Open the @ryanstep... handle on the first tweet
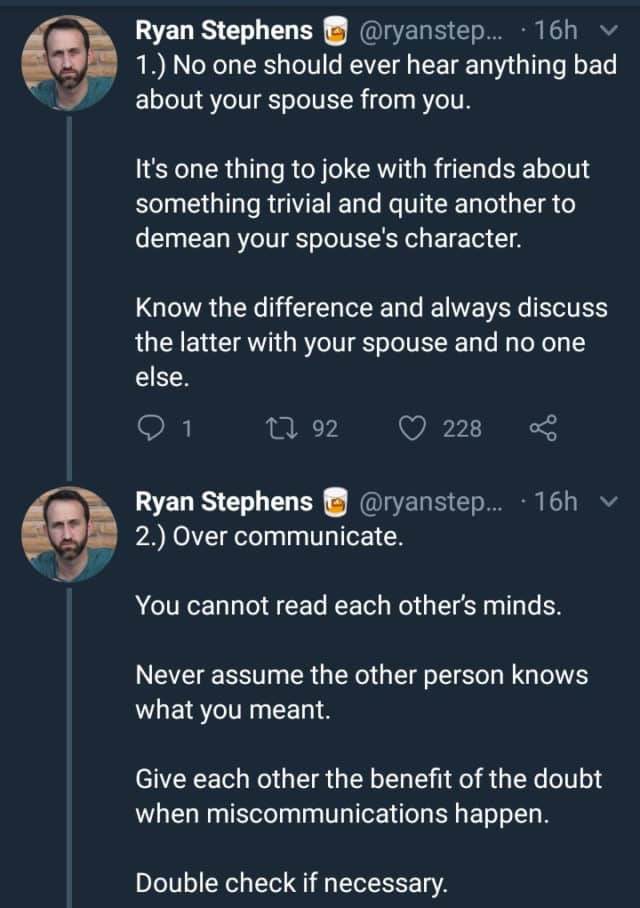Viewport: 640px width, 908px height. coord(433,31)
